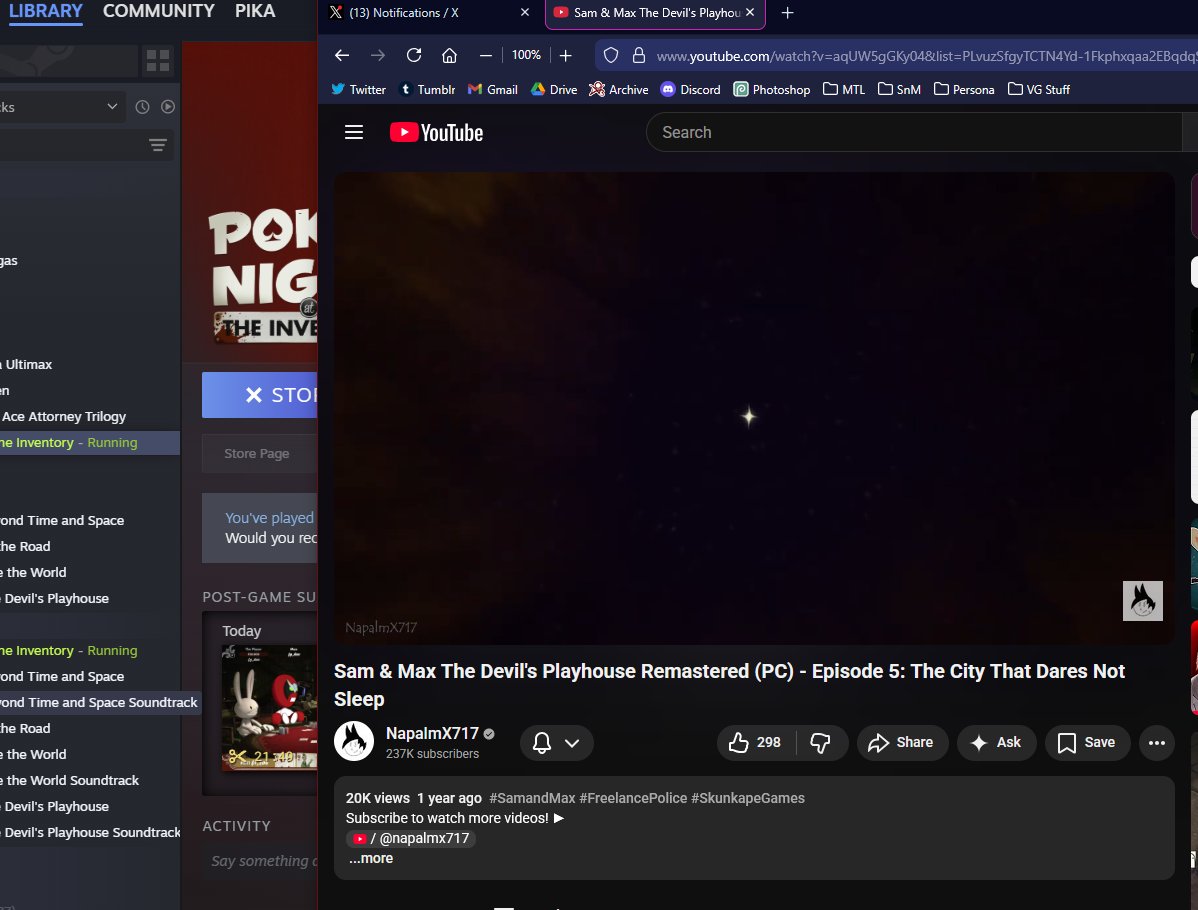Like the video with 298 likes

point(755,743)
